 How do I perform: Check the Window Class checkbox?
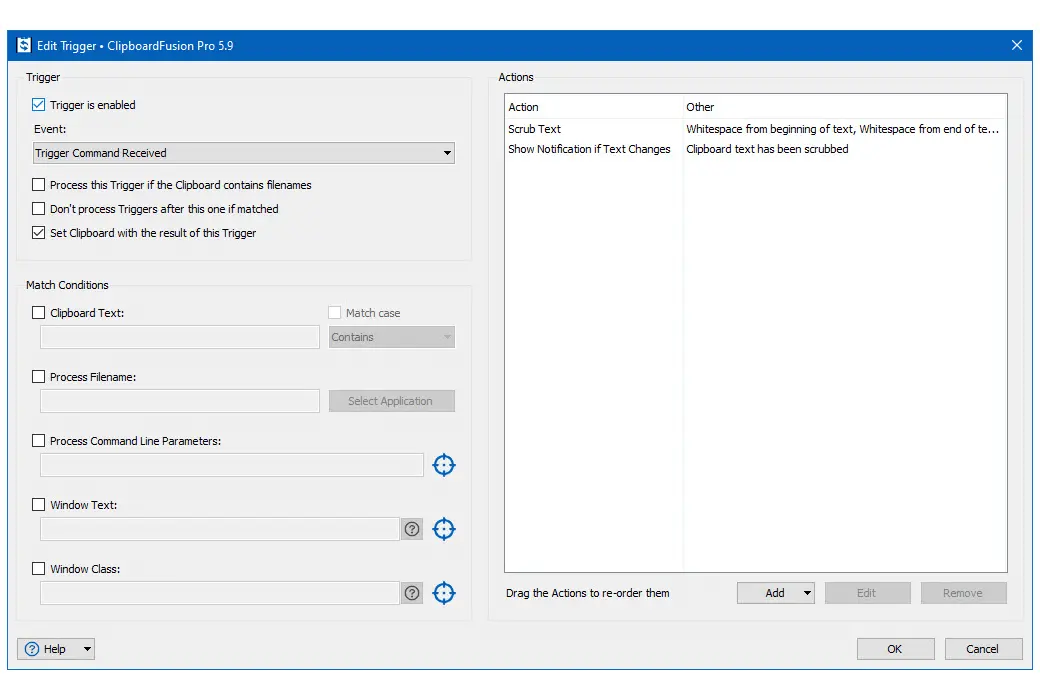(38, 569)
